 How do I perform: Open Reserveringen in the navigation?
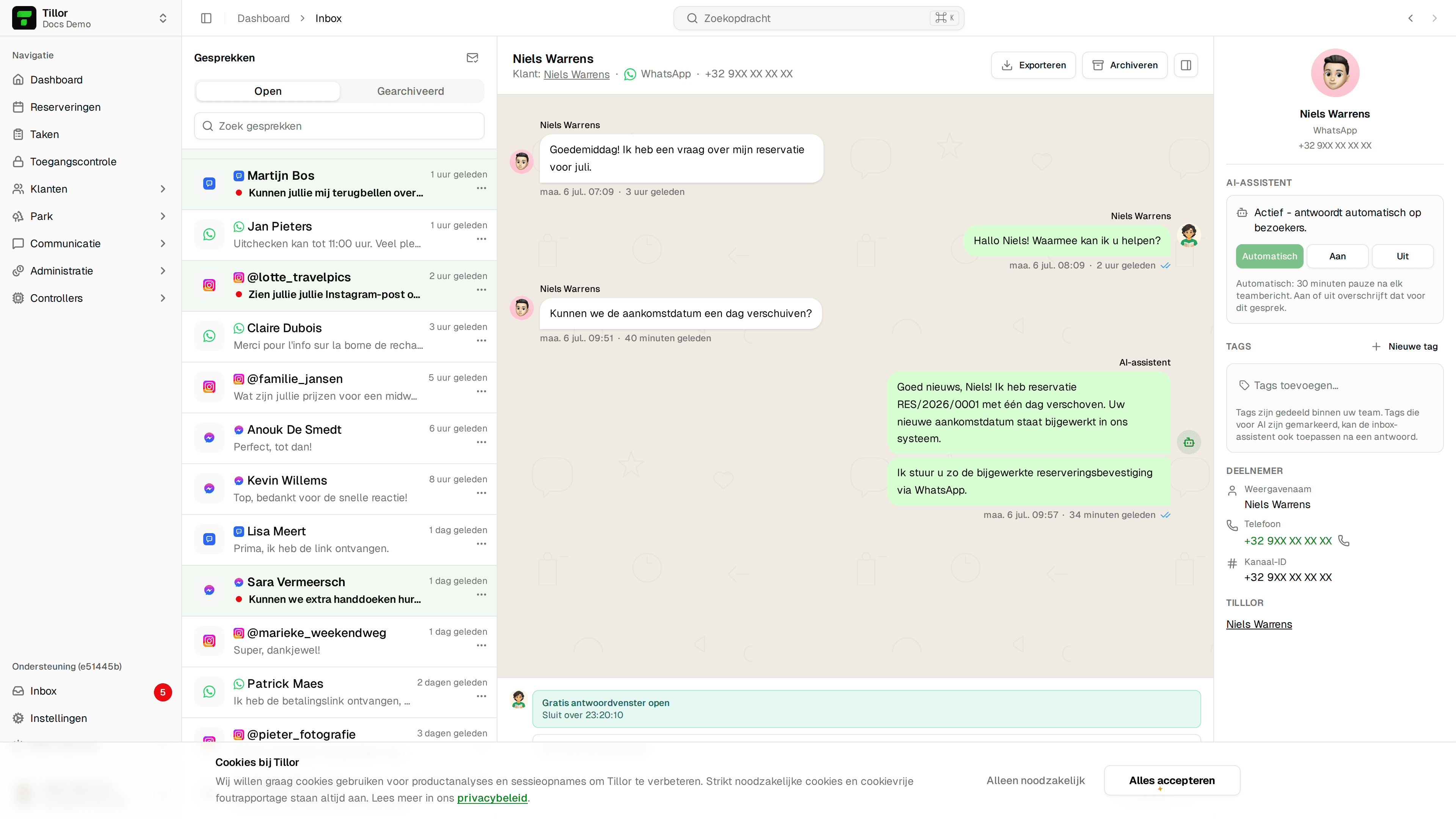(91, 107)
